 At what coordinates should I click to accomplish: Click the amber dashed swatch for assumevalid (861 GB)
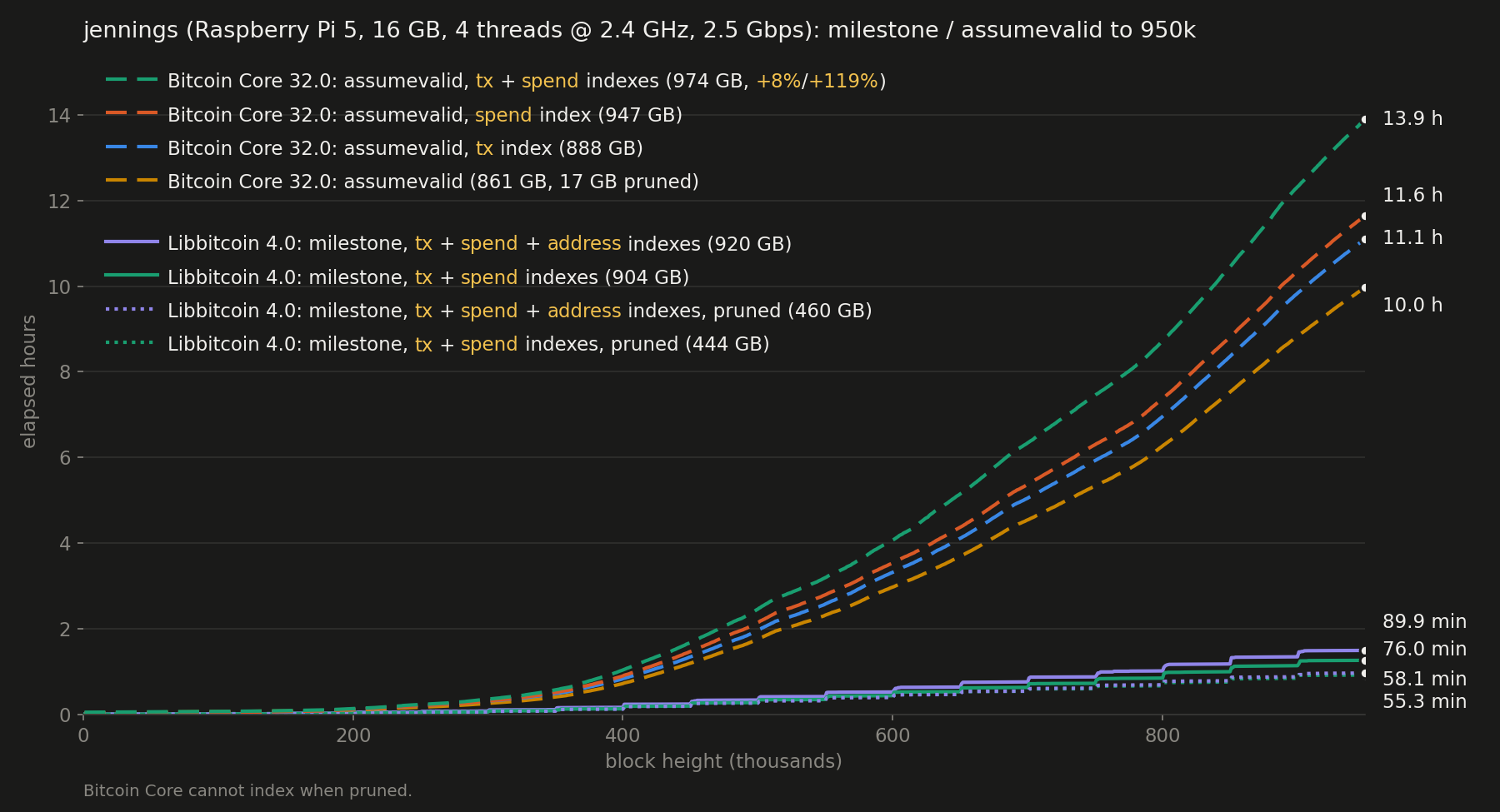pos(132,180)
